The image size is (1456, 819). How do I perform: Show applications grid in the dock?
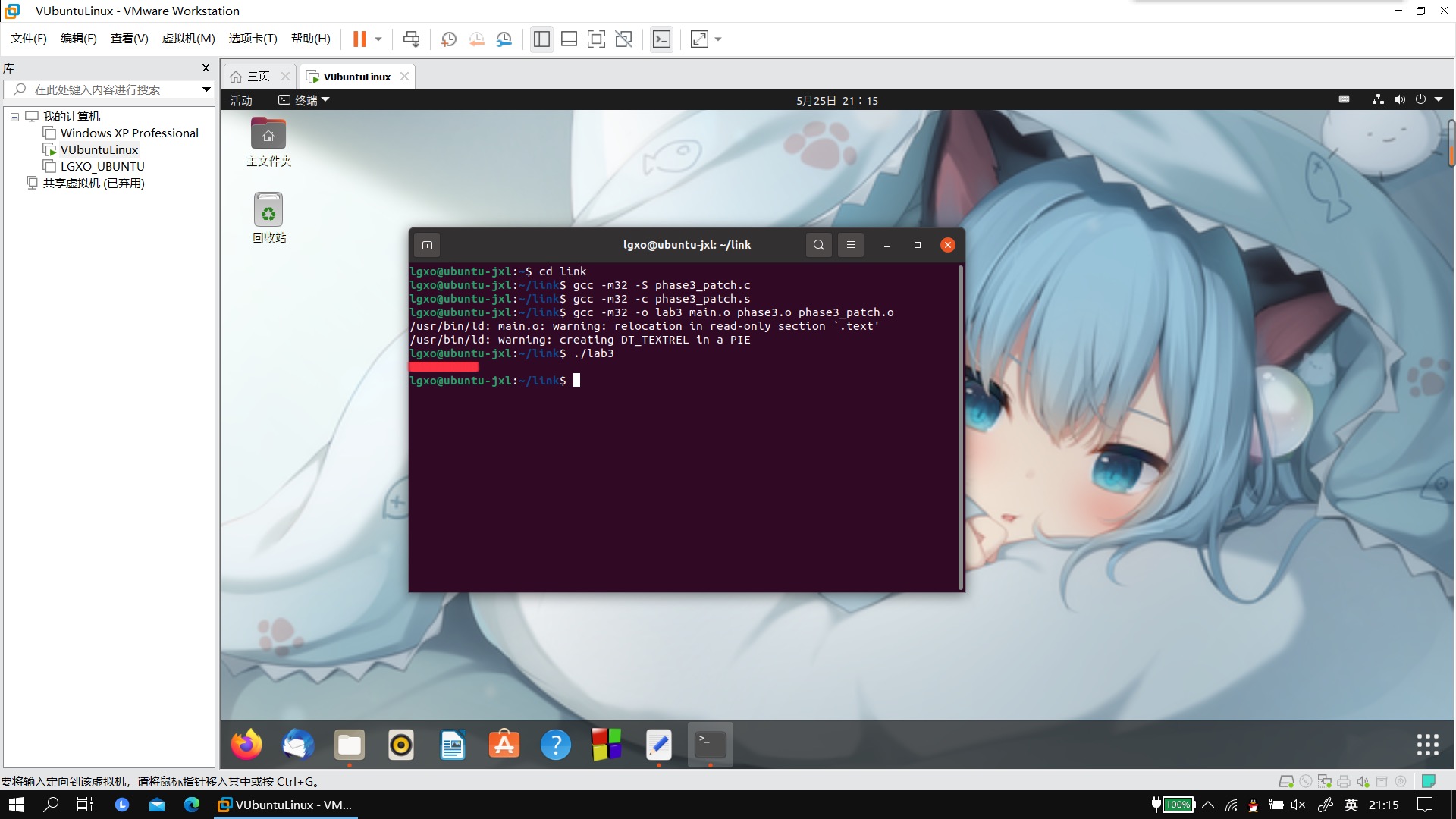pyautogui.click(x=1427, y=745)
